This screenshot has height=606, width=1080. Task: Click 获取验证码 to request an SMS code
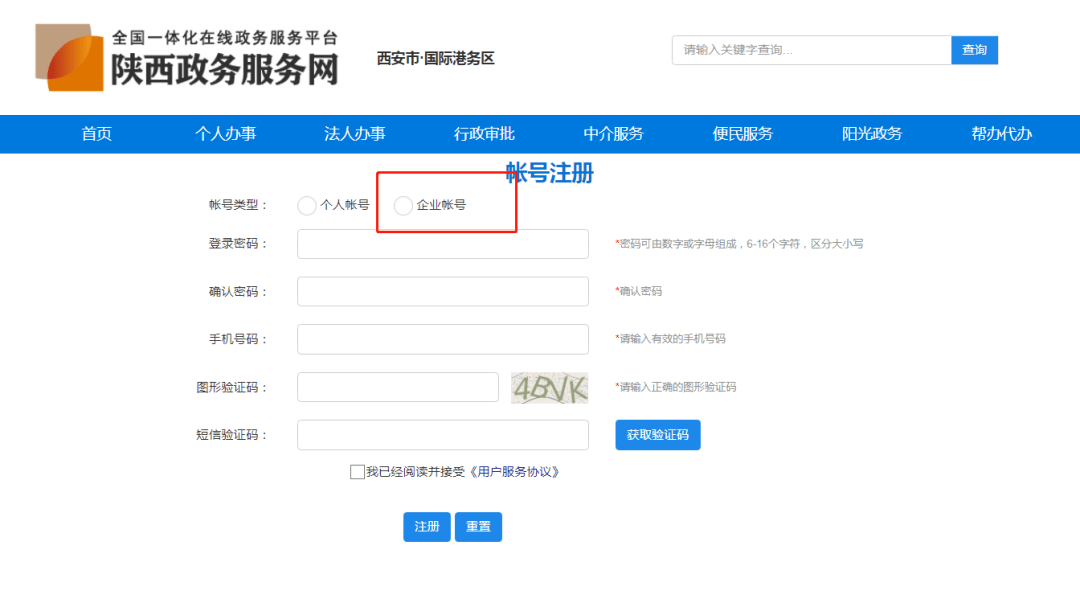pos(657,434)
